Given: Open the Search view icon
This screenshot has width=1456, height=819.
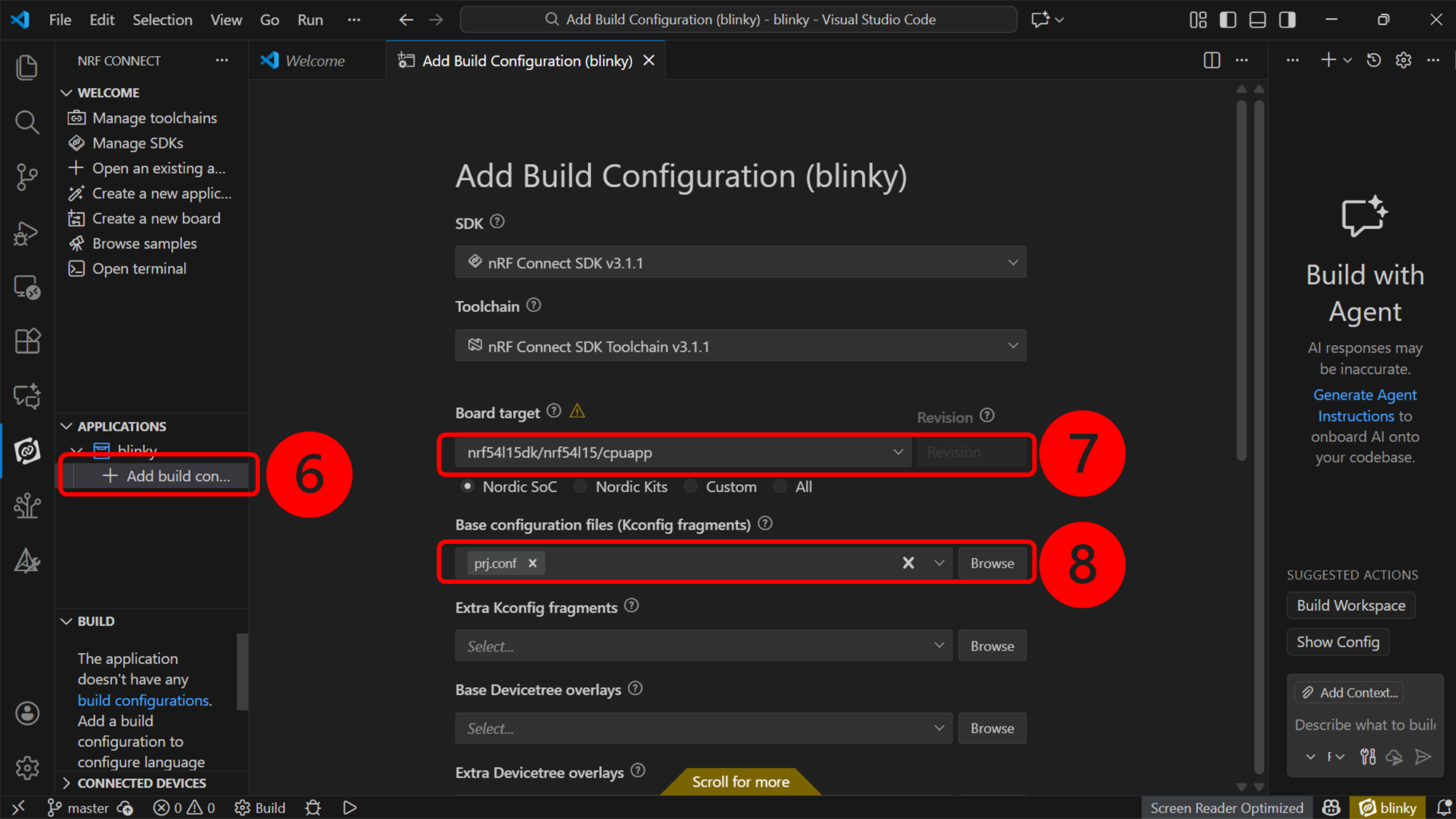Looking at the screenshot, I should pos(27,122).
